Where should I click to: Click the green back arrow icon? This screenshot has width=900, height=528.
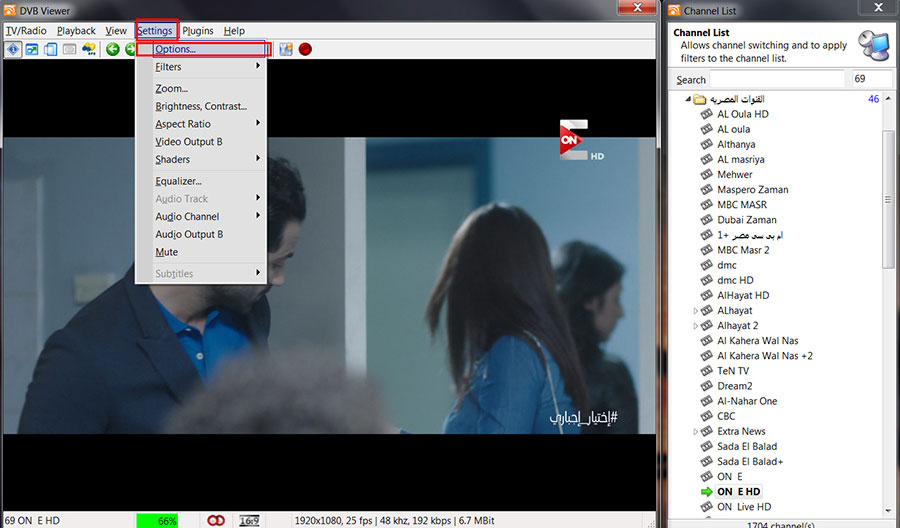point(112,49)
